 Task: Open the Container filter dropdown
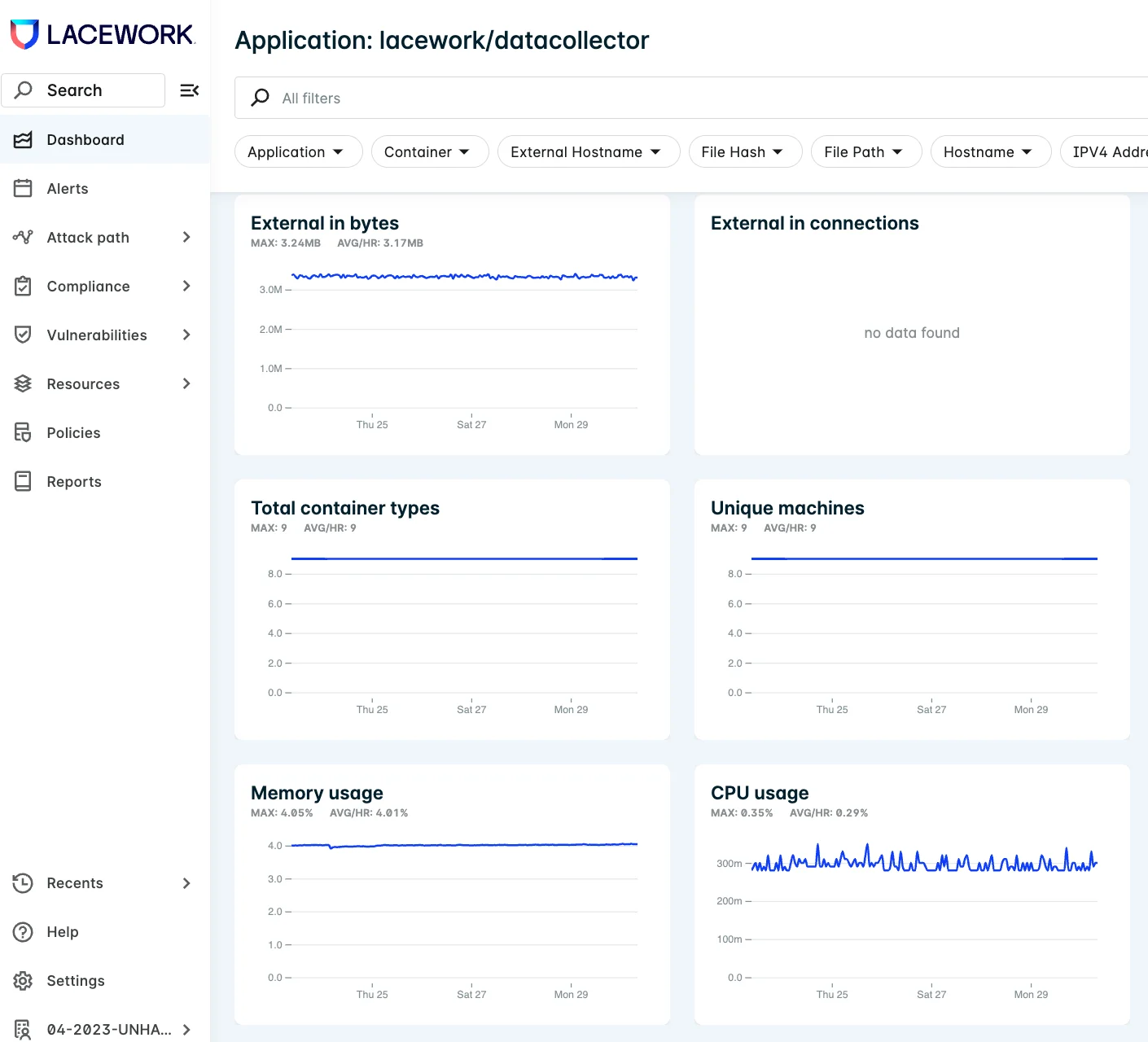point(430,151)
